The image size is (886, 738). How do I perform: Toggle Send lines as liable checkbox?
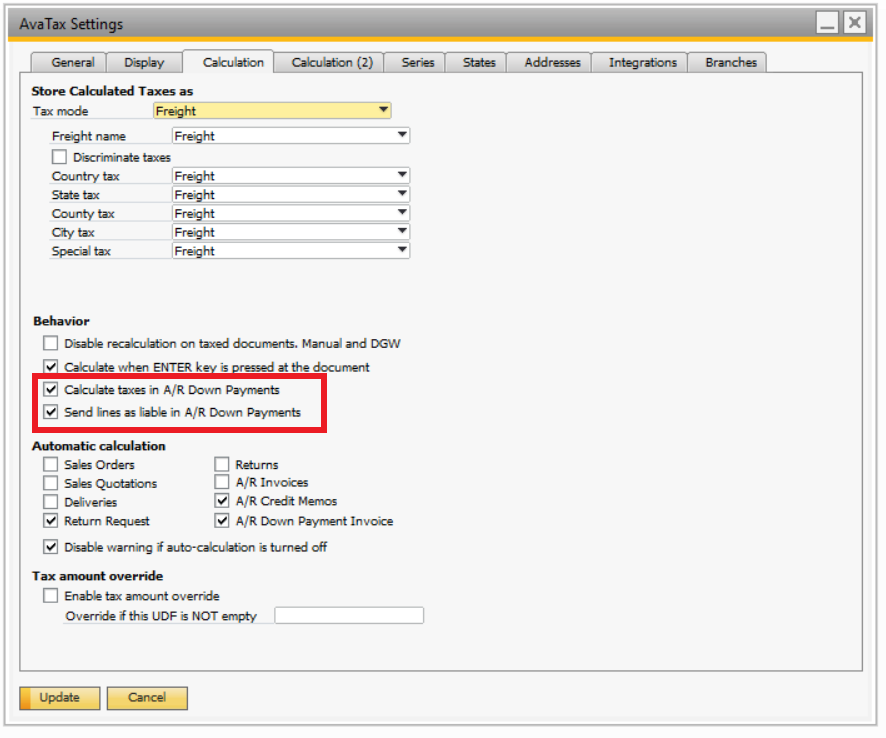(51, 412)
